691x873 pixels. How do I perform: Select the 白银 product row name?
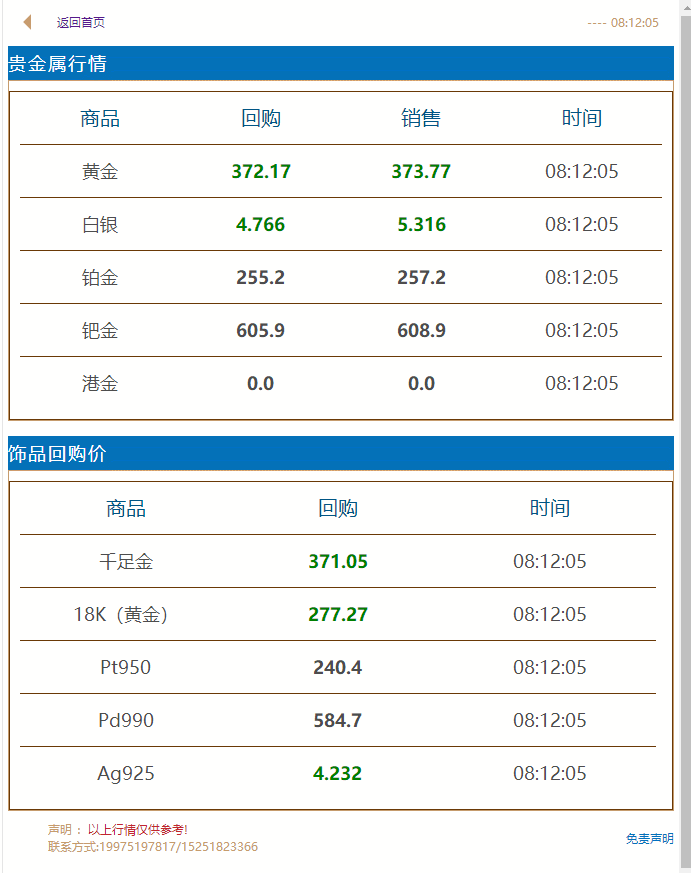tap(100, 225)
